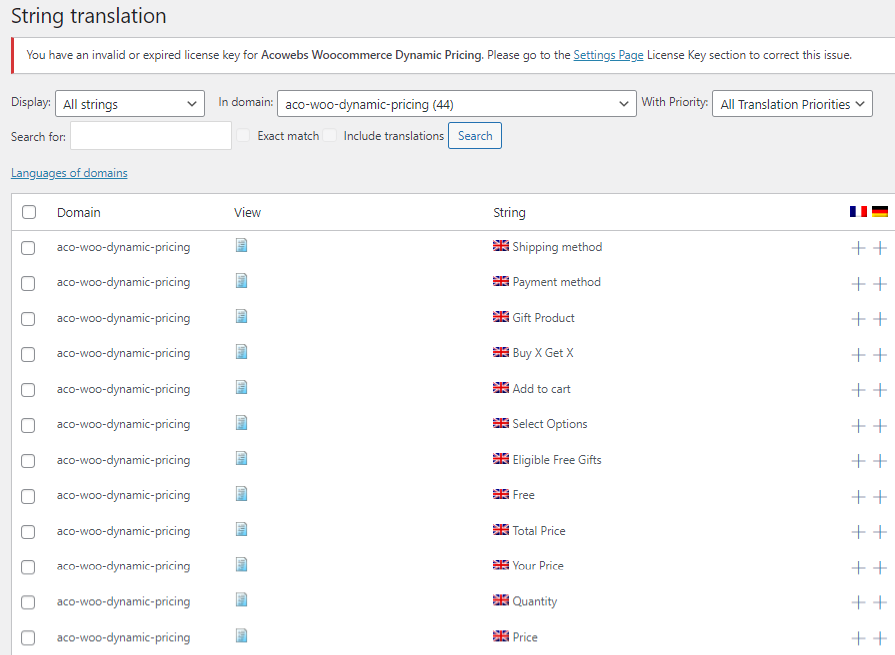Add French translation for Add to cart
The image size is (895, 655).
[858, 390]
